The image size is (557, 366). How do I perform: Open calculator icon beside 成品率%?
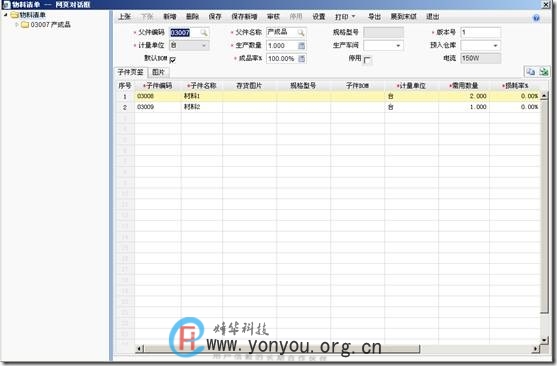tap(301, 59)
